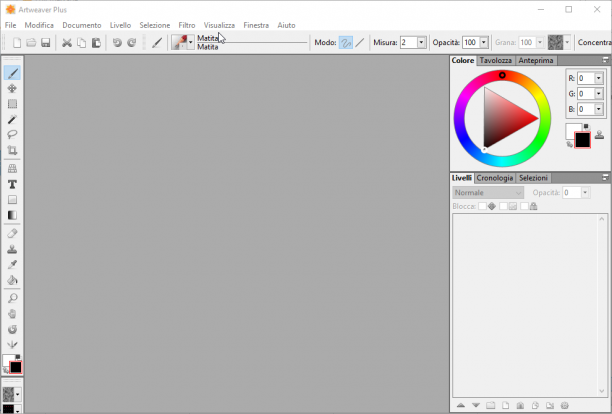612x414 pixels.
Task: Click the Open file toolbar icon
Action: point(31,43)
